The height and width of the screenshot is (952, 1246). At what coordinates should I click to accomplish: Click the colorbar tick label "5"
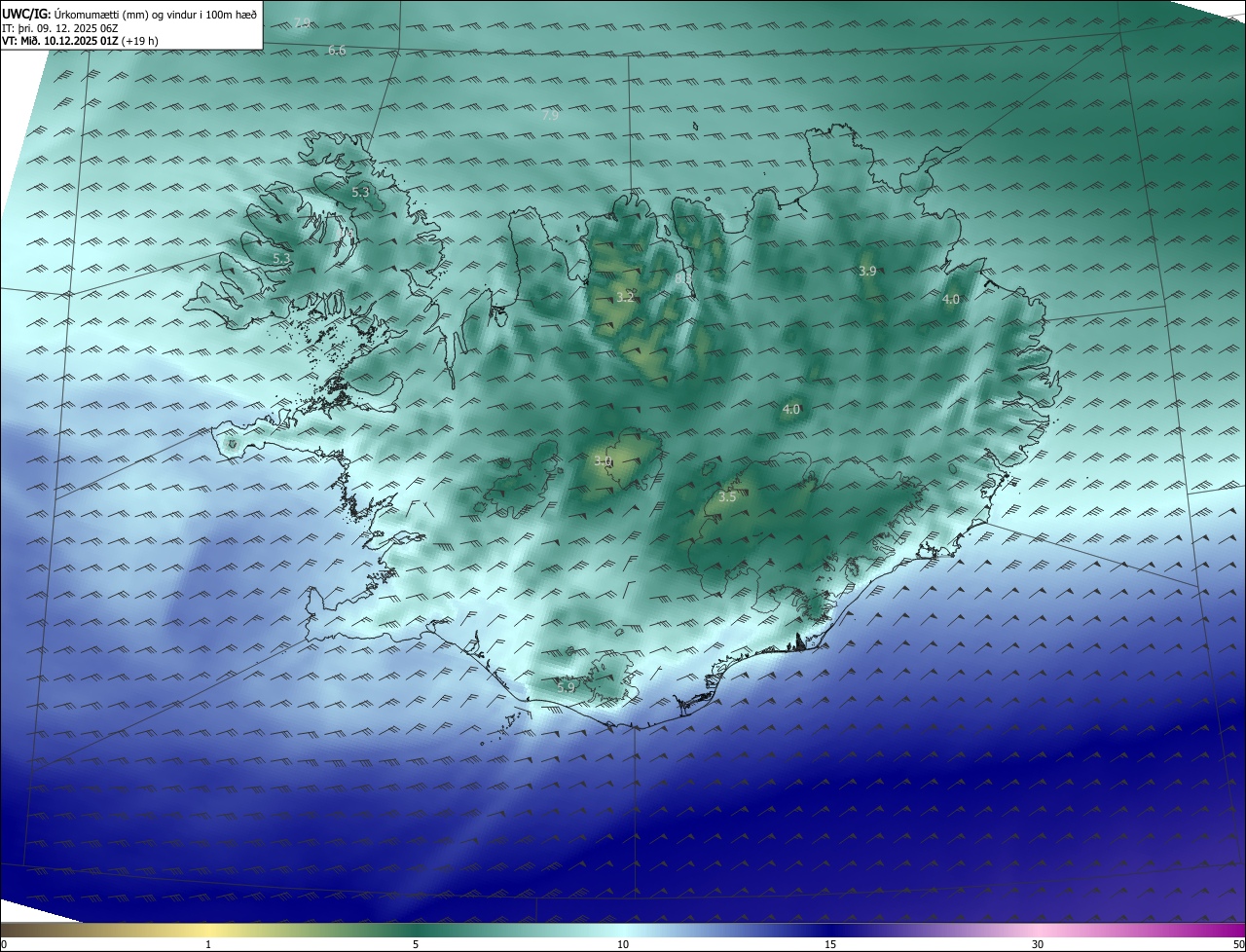(x=416, y=944)
